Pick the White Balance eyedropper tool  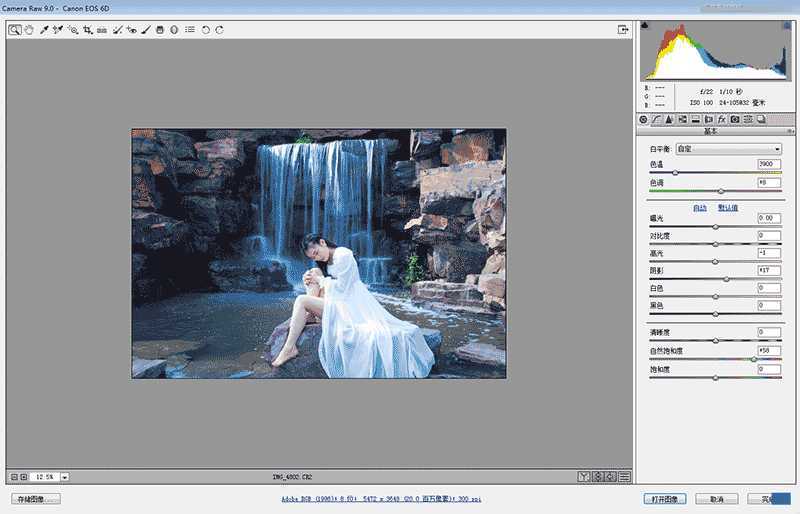pyautogui.click(x=44, y=30)
